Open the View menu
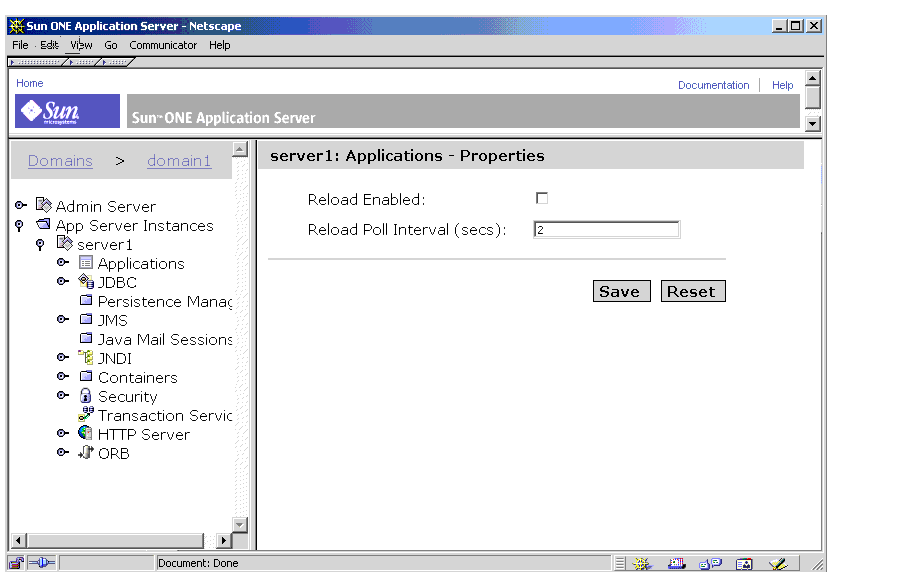This screenshot has width=917, height=573. 81,45
